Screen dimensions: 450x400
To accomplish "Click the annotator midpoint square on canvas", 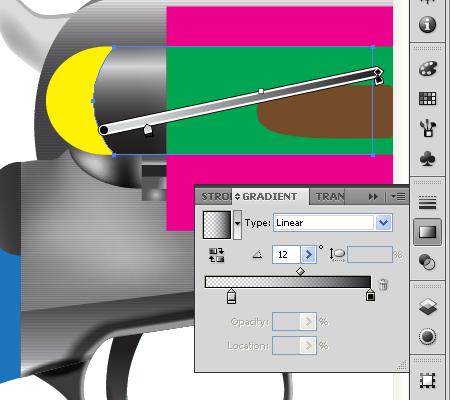I will pos(261,91).
